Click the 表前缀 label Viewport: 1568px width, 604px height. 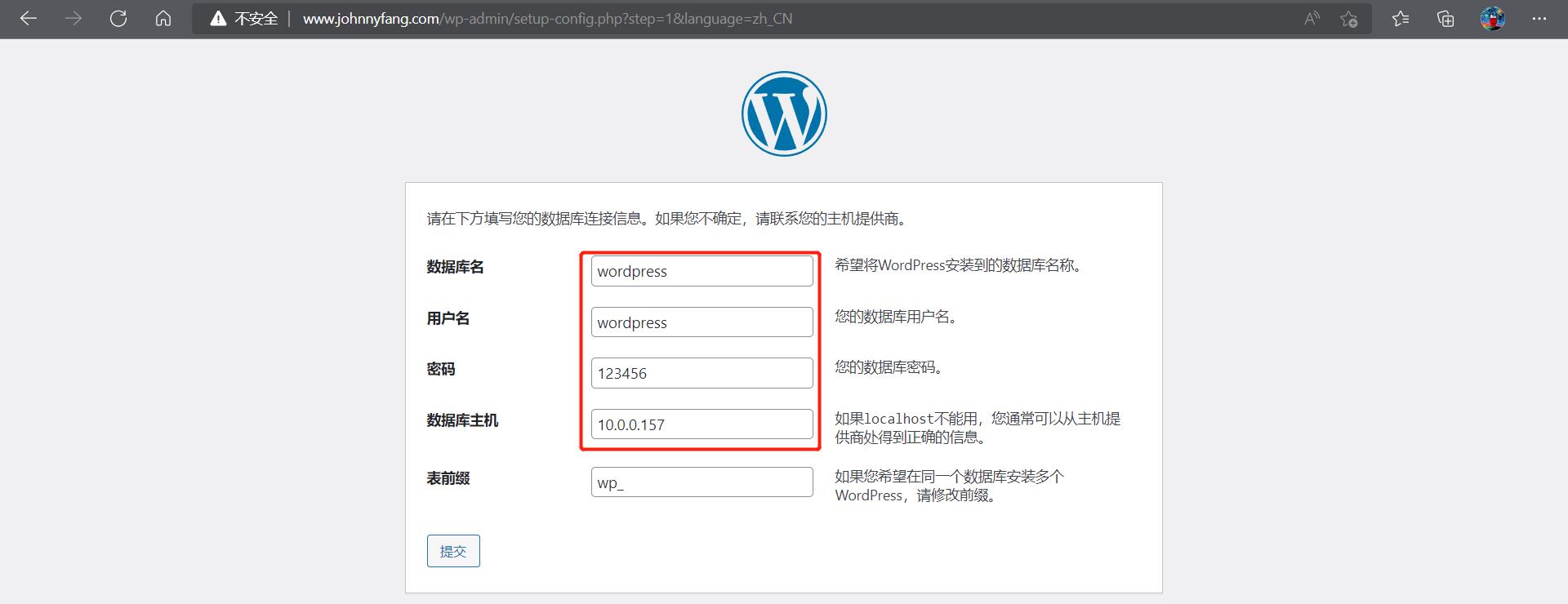click(x=448, y=478)
